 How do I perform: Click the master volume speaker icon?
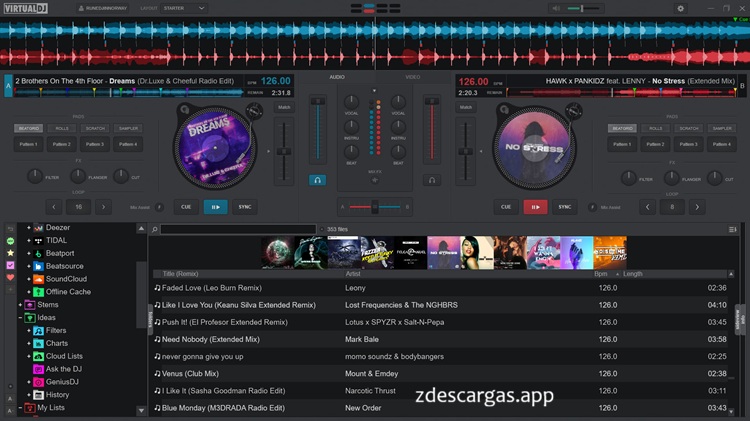[x=556, y=8]
